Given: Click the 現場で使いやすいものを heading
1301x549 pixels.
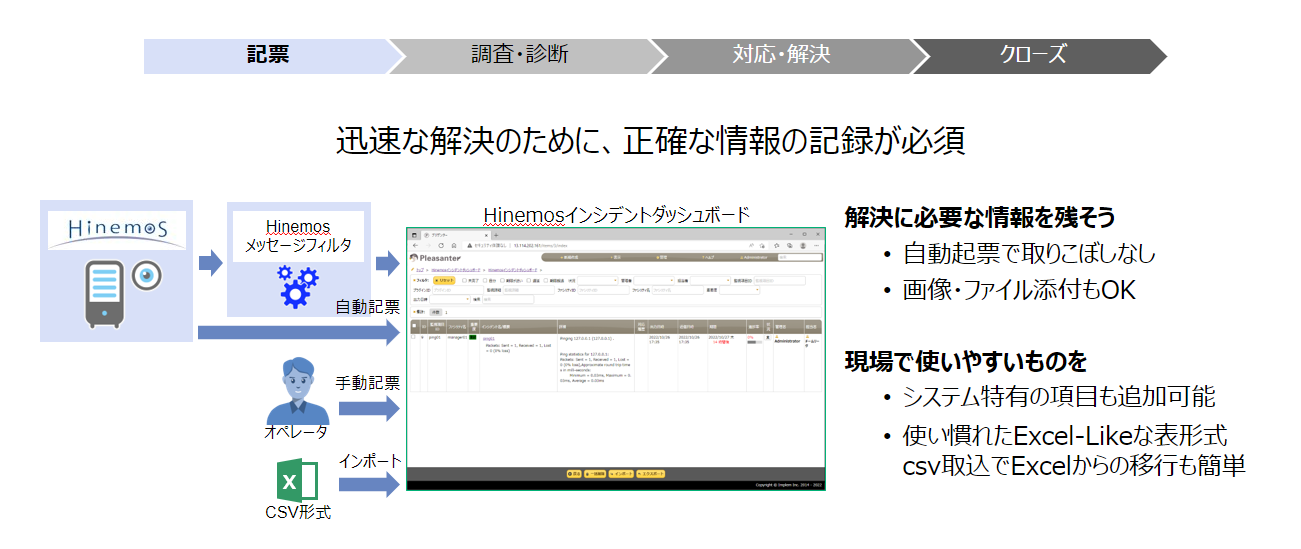Looking at the screenshot, I should 965,361.
